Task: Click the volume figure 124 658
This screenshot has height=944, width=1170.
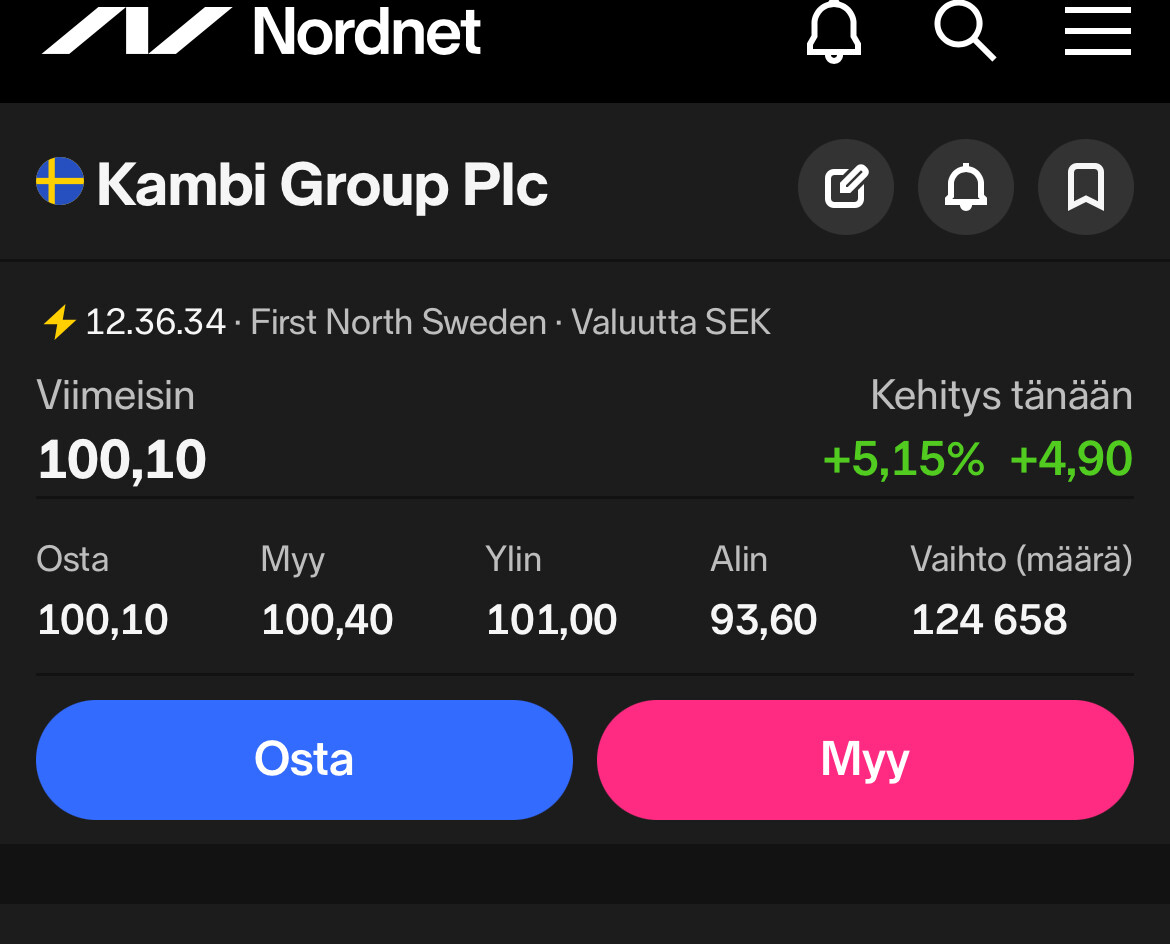Action: tap(989, 620)
